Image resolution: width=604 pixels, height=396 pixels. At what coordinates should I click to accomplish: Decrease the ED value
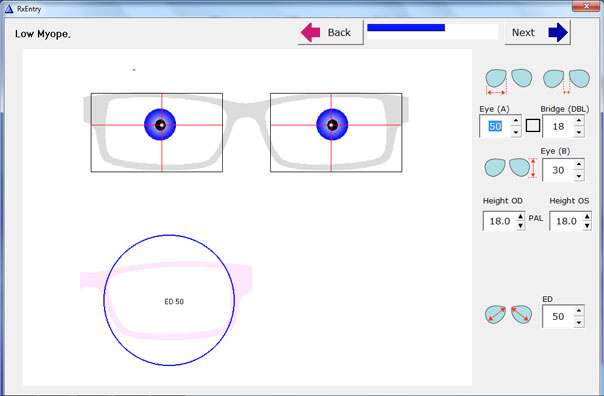tap(579, 322)
